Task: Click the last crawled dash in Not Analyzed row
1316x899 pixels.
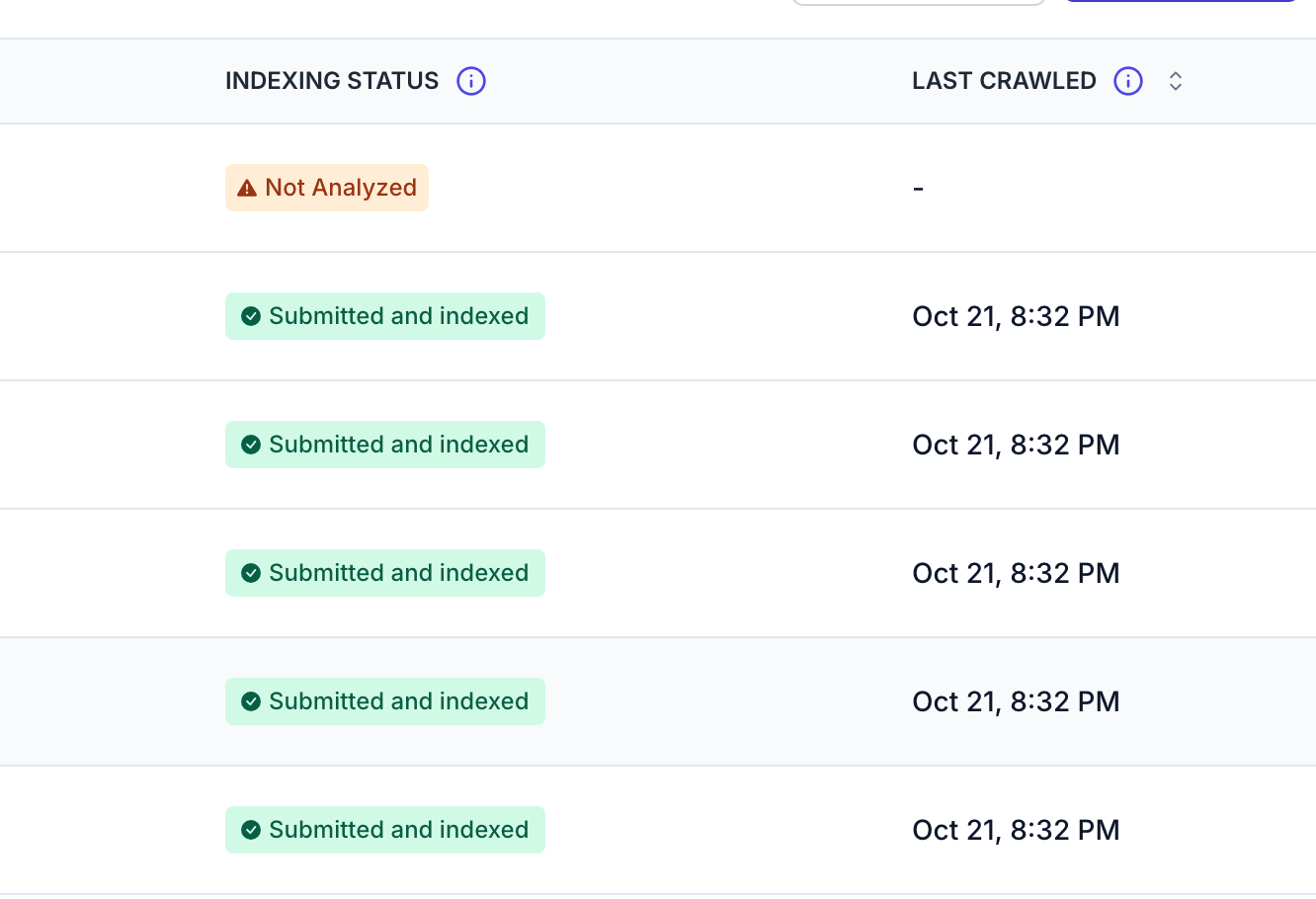Action: pos(918,188)
